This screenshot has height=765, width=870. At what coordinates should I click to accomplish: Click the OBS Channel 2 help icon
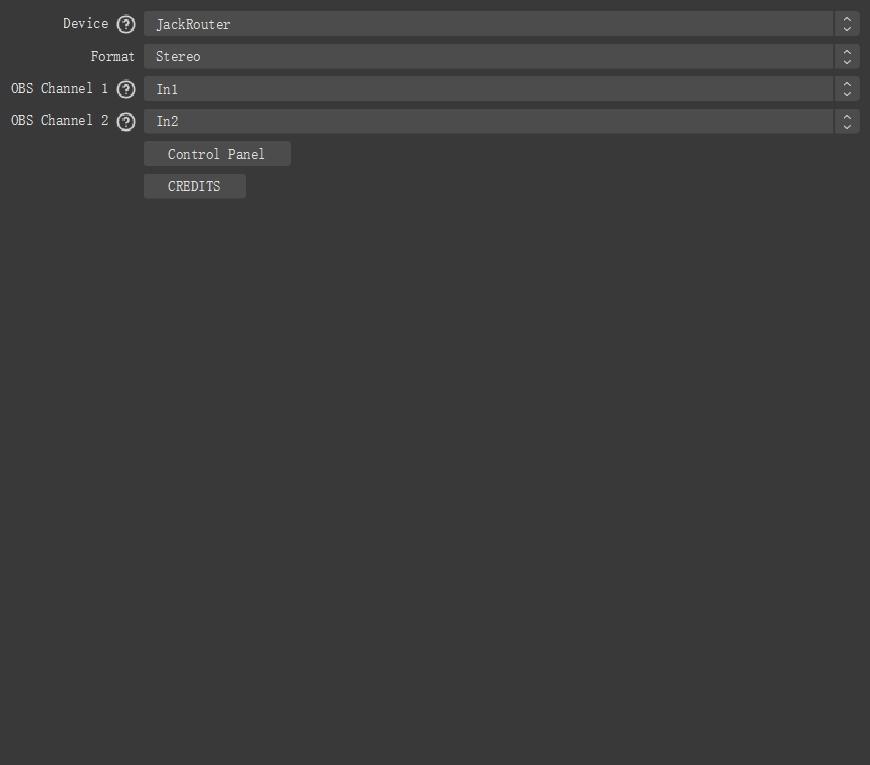point(126,121)
